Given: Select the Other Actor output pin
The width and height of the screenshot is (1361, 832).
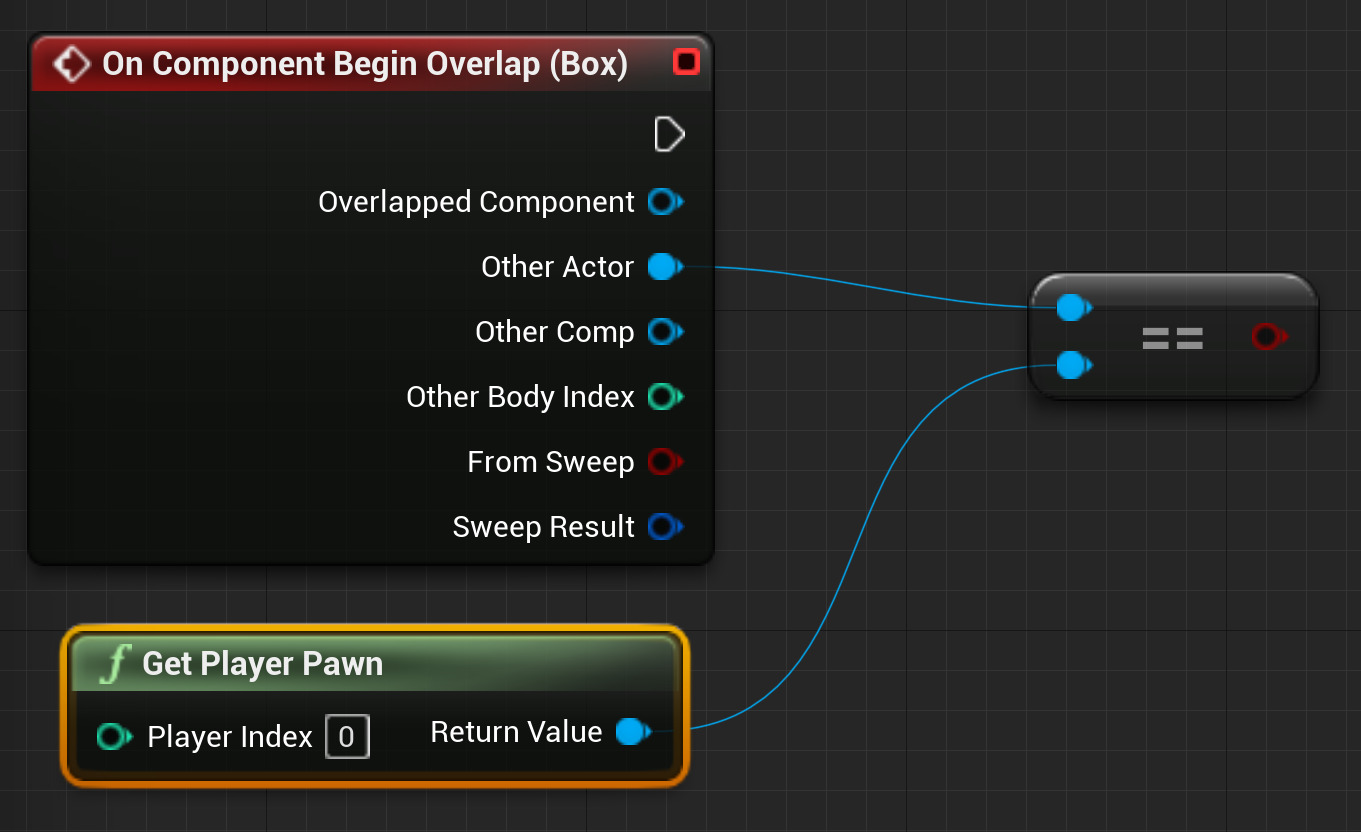Looking at the screenshot, I should pos(663,266).
